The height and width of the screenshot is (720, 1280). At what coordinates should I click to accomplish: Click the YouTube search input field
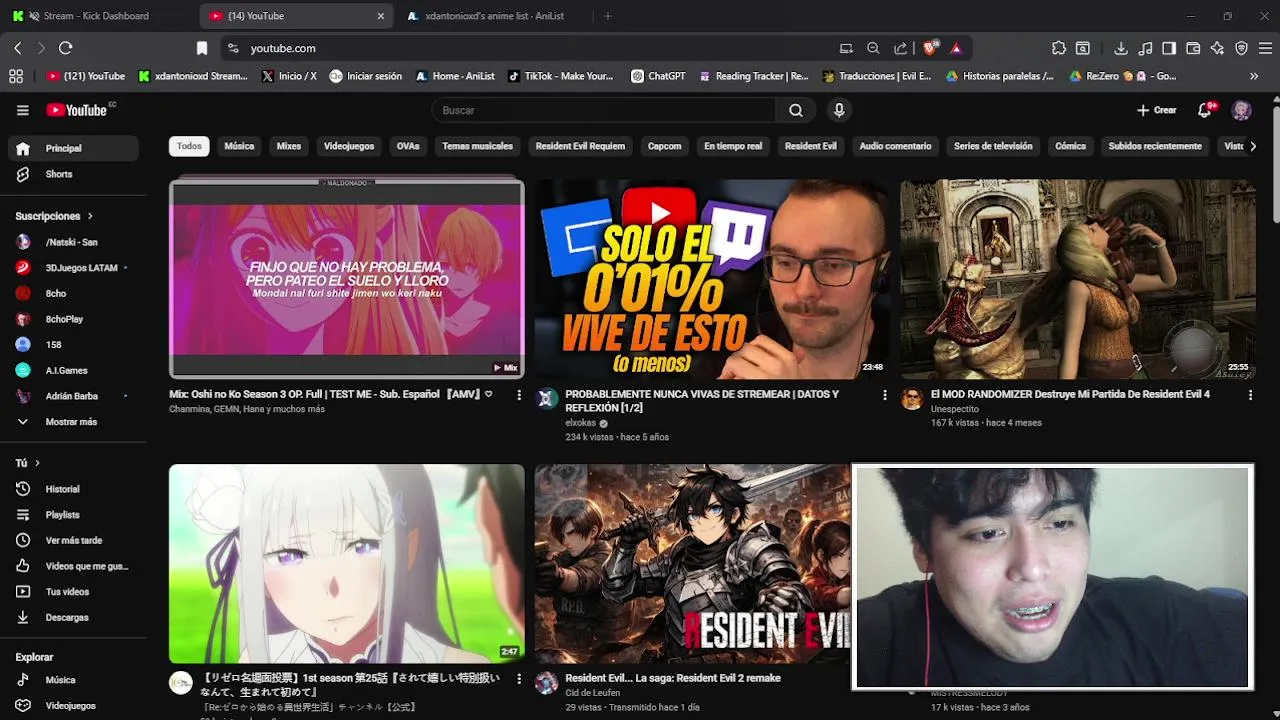[604, 110]
